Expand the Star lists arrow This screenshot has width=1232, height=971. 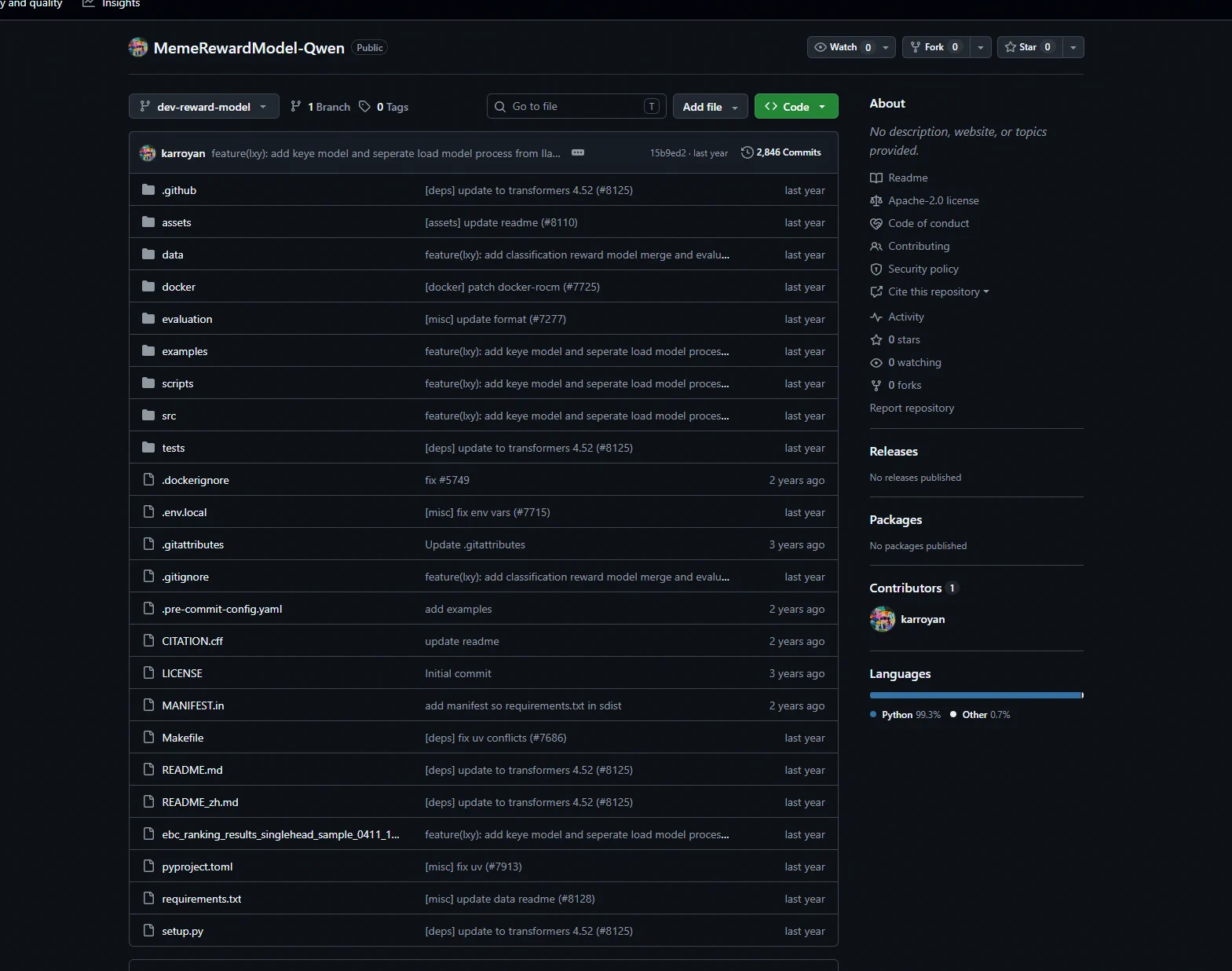[1073, 47]
